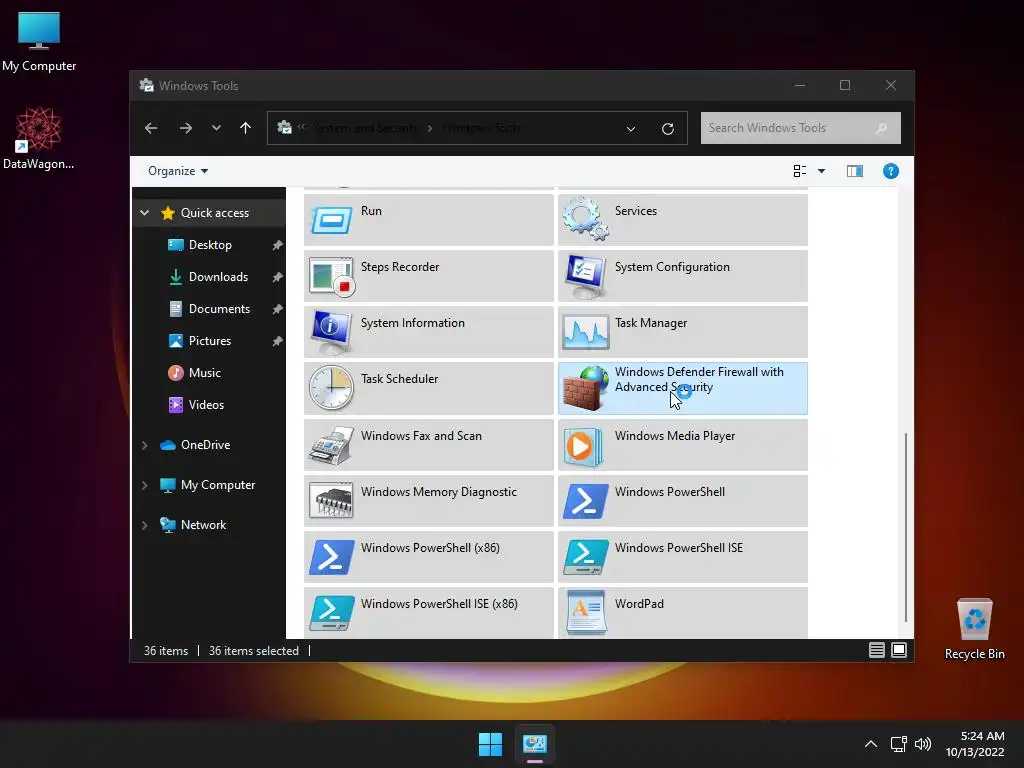Refresh the Windows Tools folder
1024x768 pixels.
pos(667,129)
